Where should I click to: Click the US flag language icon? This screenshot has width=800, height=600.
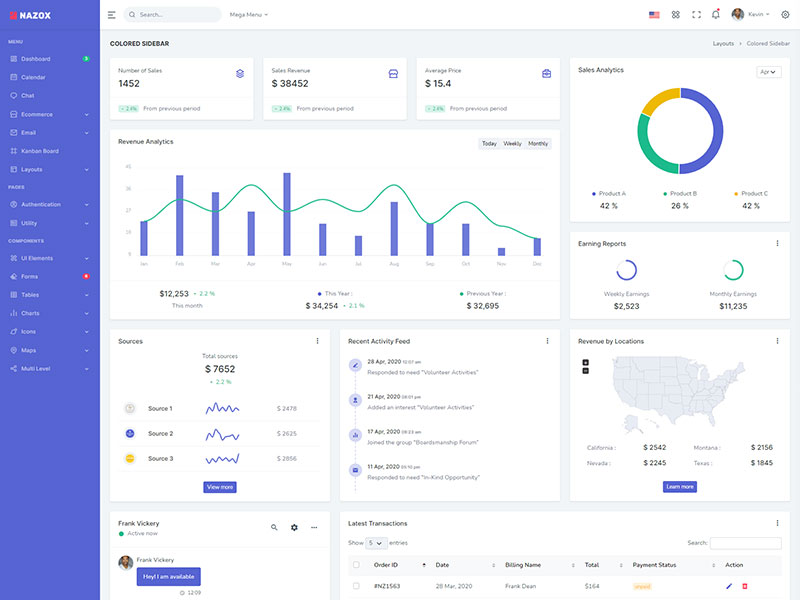click(654, 14)
